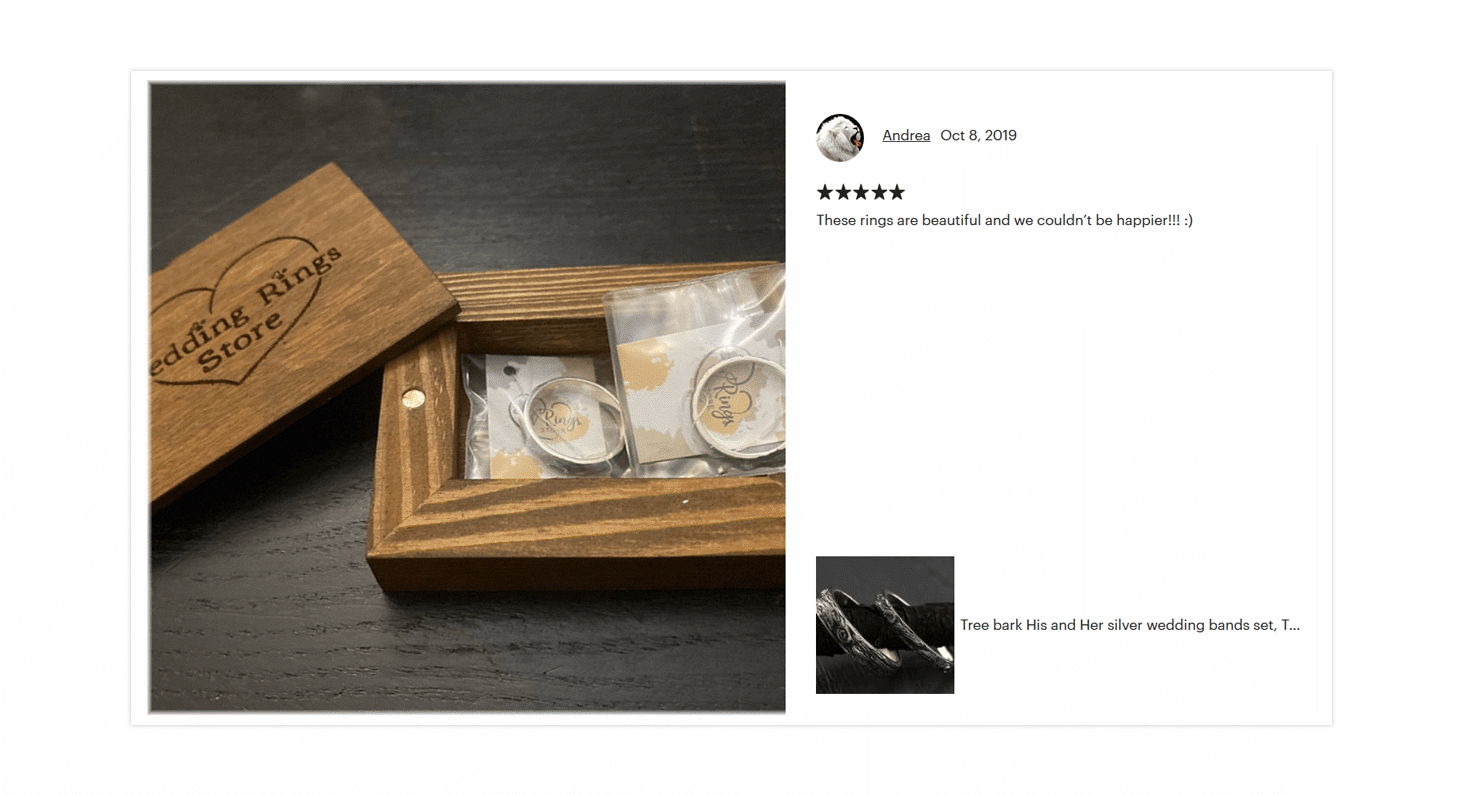Click Andrea's lion profile avatar
1464x795 pixels.
click(x=840, y=137)
